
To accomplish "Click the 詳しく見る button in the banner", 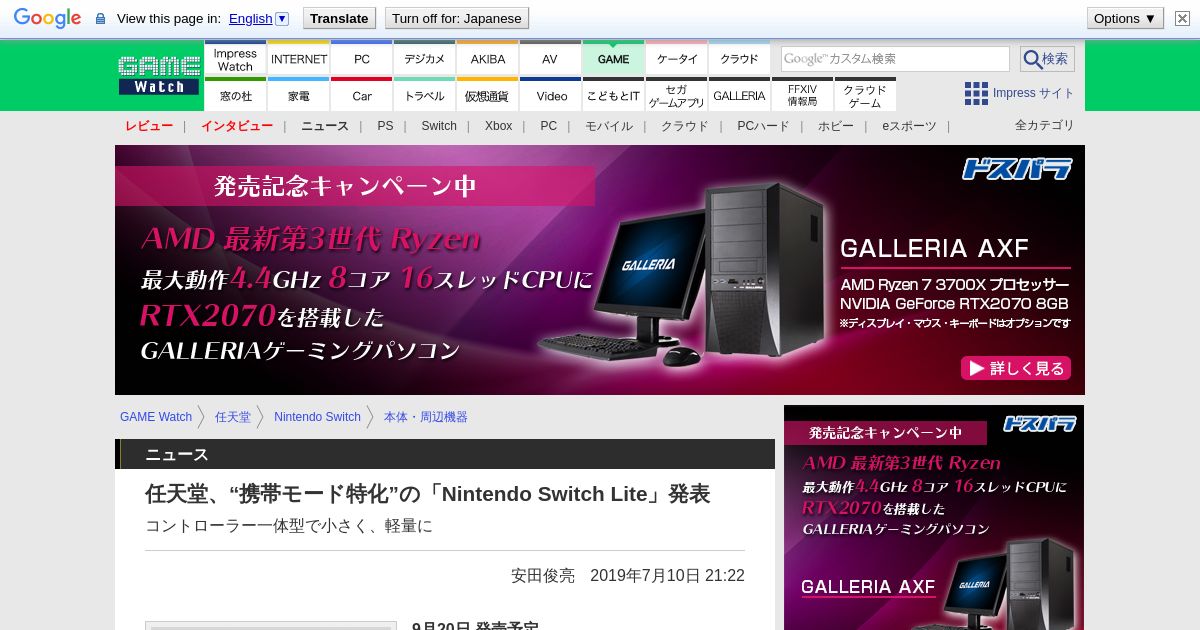I will coord(1016,368).
